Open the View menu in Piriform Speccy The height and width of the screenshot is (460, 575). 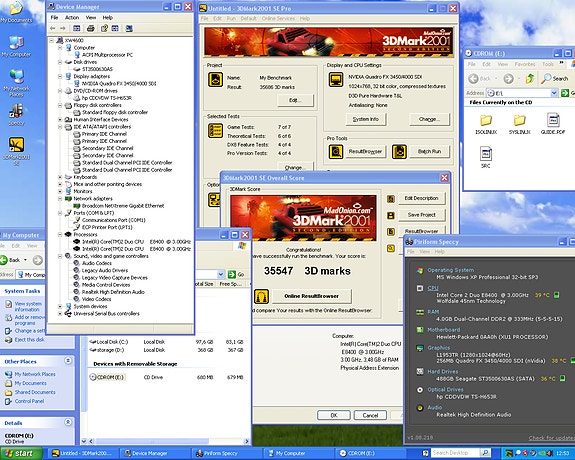coord(424,252)
